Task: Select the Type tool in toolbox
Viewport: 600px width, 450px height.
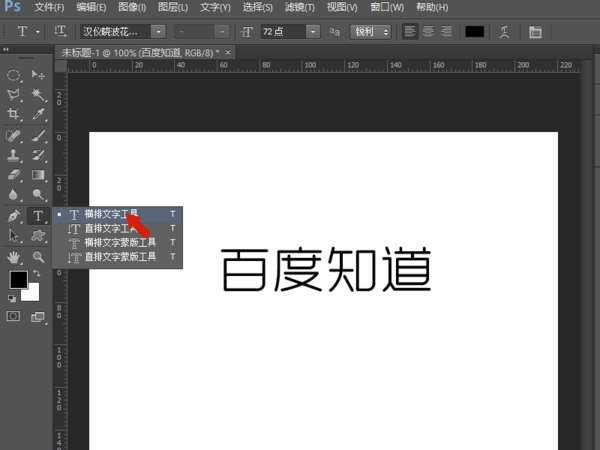Action: click(x=38, y=216)
